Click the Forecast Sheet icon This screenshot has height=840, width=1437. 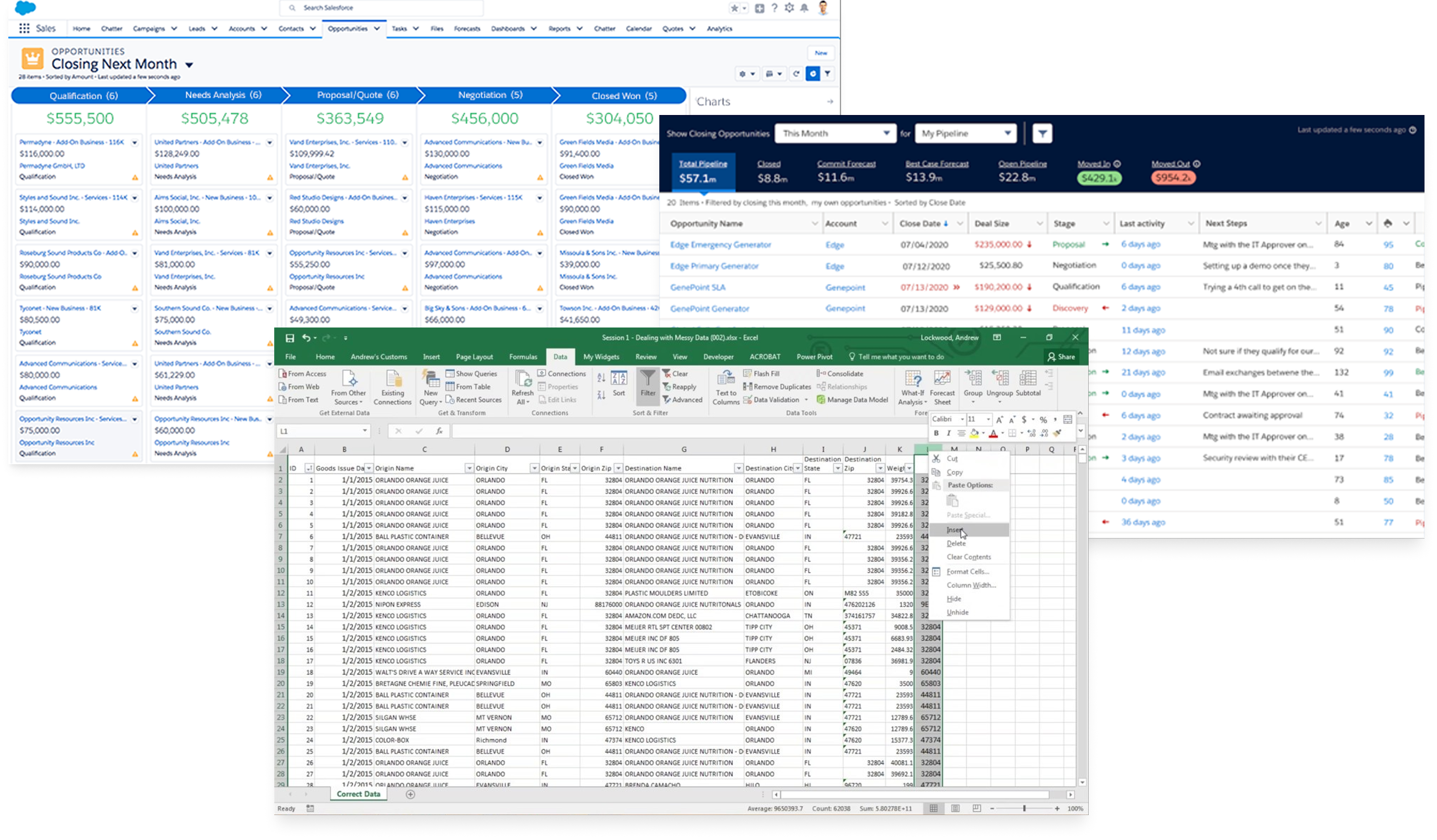point(941,379)
